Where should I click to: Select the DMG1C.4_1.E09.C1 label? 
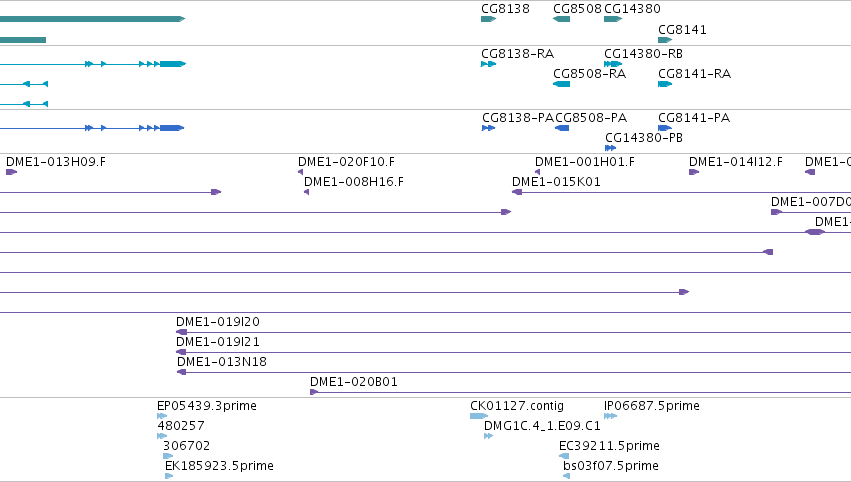click(x=542, y=426)
